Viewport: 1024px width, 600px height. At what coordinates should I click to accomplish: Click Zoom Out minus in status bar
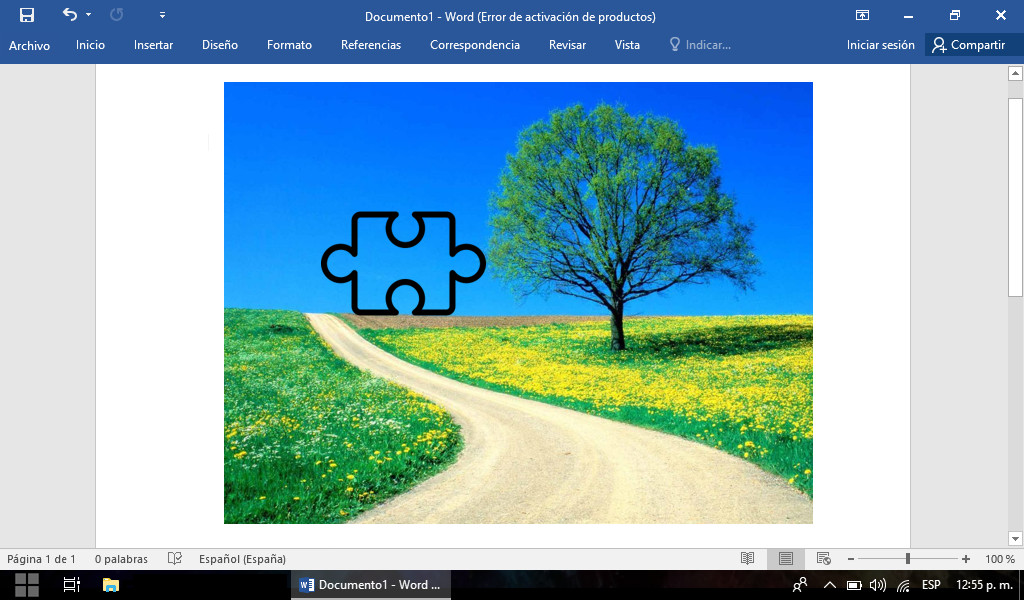(x=850, y=558)
